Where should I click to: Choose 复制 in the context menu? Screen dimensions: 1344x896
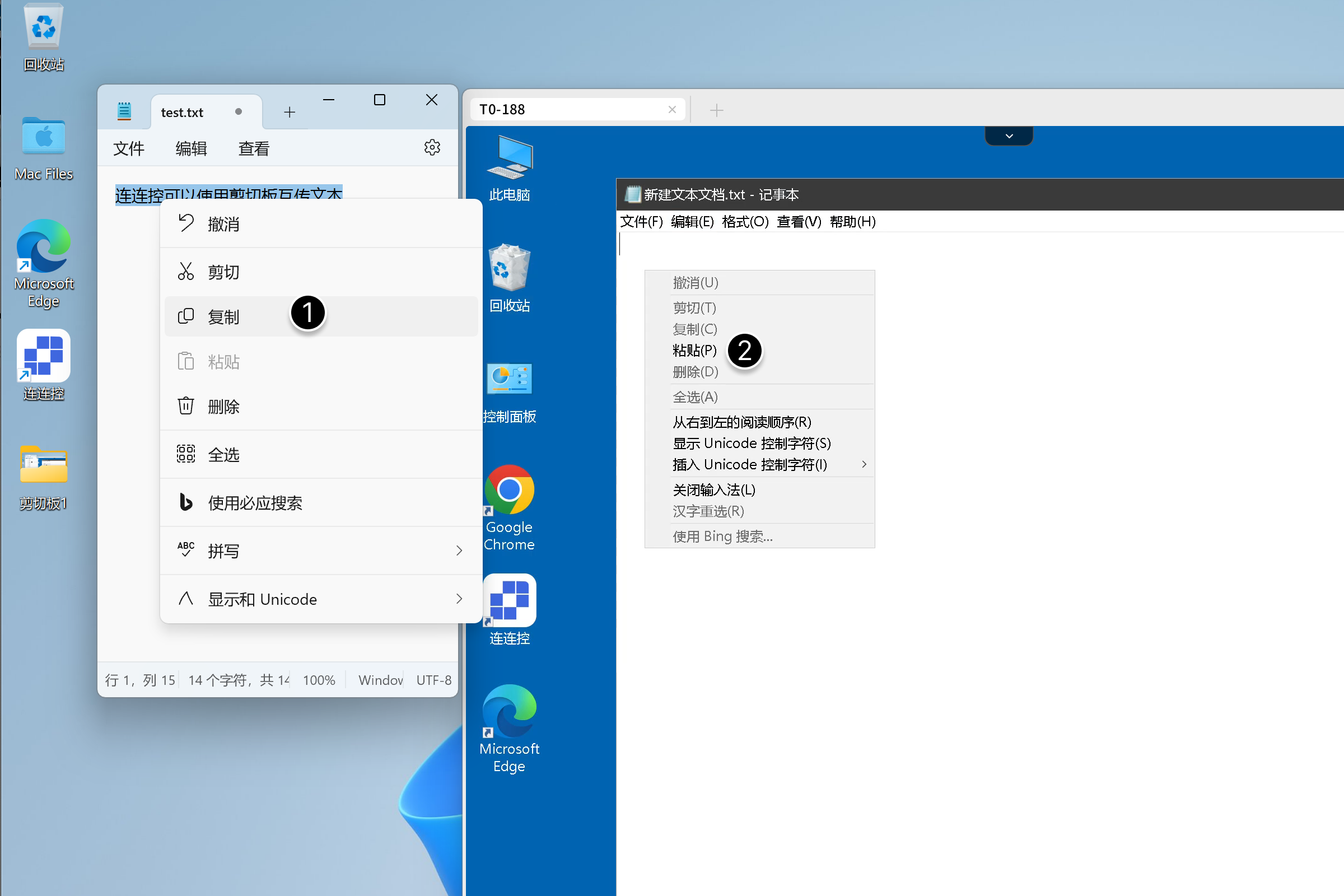coord(321,316)
